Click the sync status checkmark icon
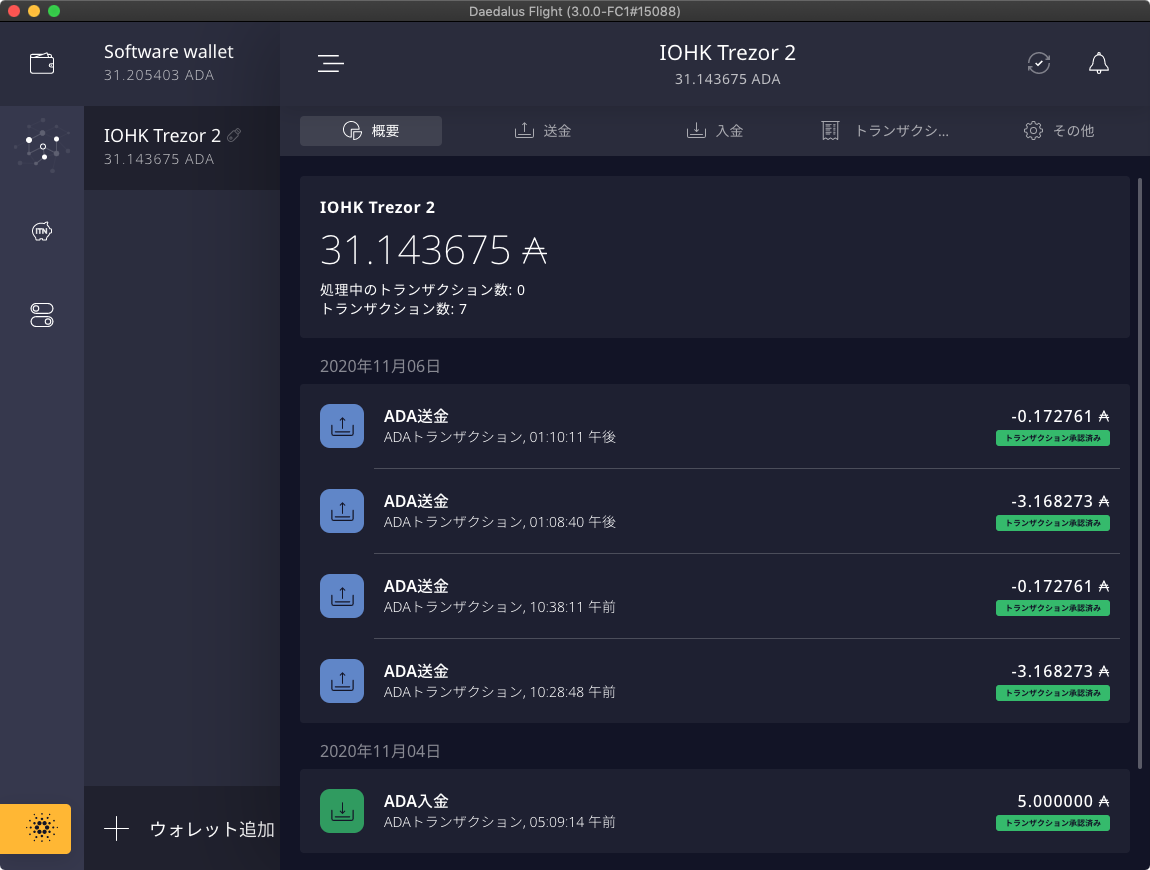 point(1039,64)
